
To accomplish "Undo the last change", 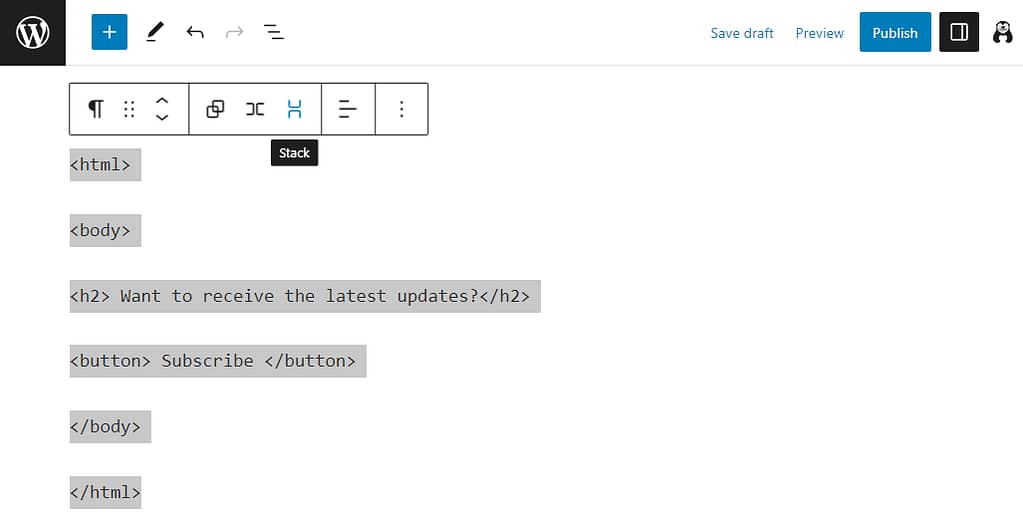I will coord(195,32).
